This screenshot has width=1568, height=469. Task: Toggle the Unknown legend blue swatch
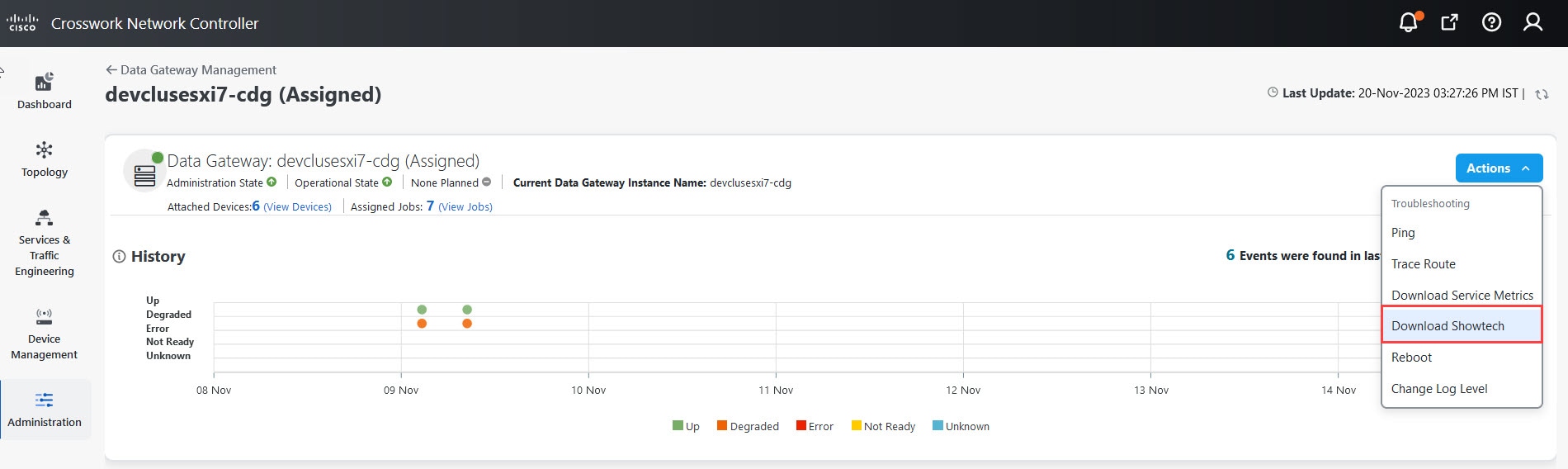(x=937, y=426)
